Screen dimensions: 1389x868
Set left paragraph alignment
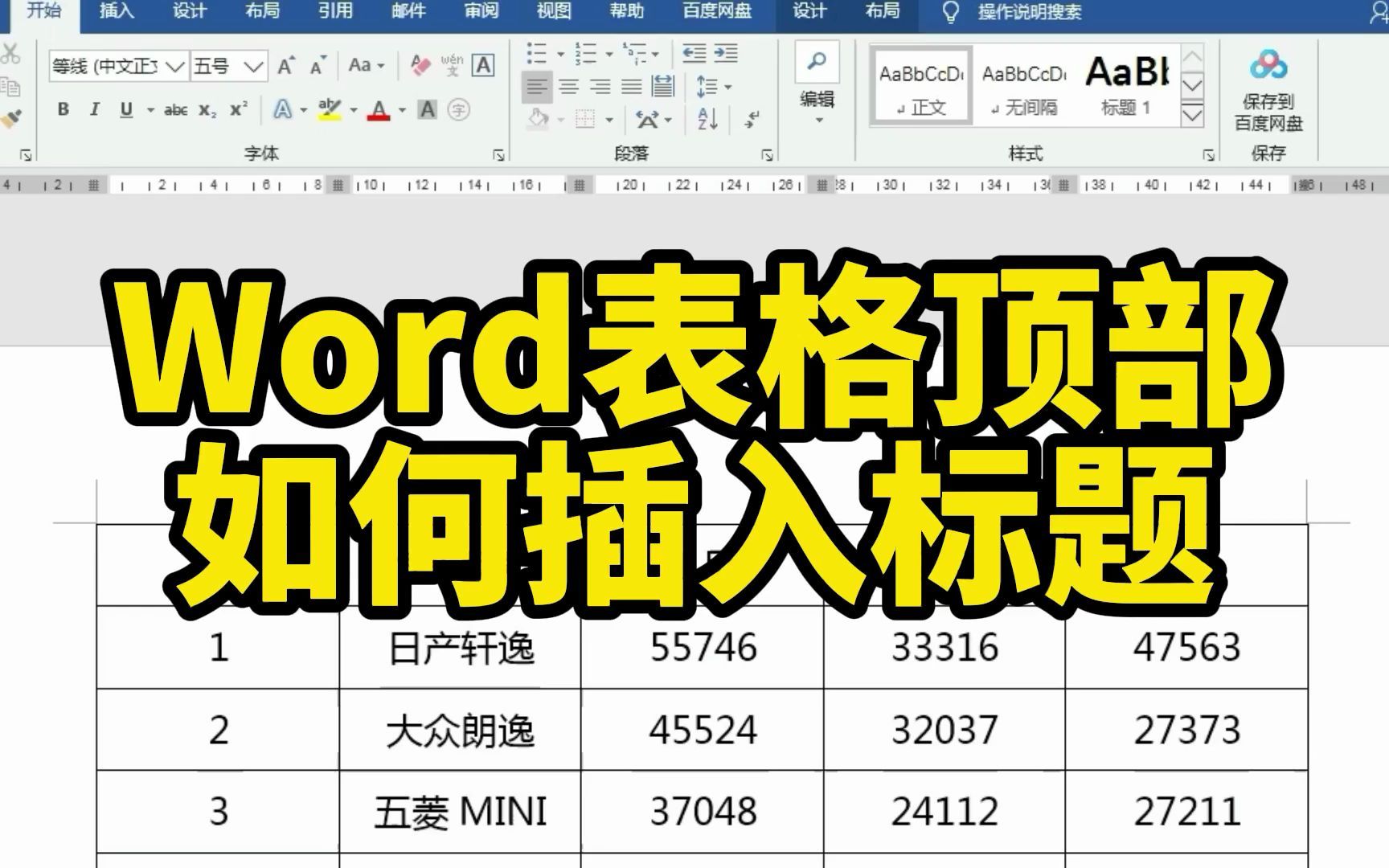(x=537, y=87)
